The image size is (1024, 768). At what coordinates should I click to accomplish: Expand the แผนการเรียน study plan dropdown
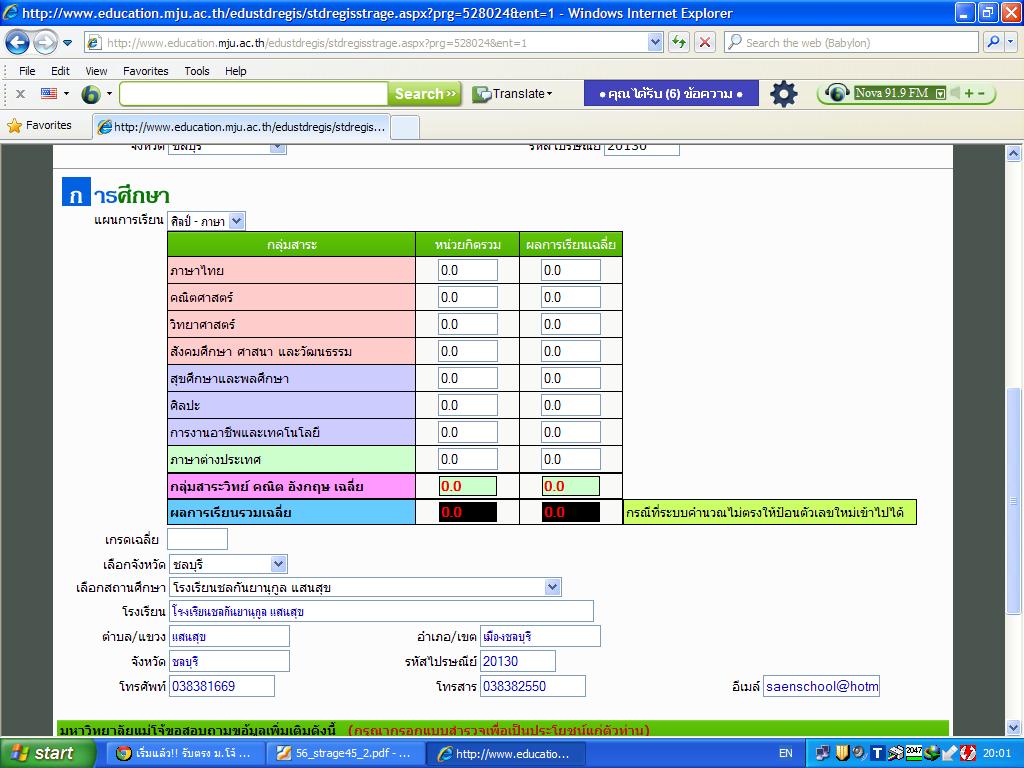[236, 221]
